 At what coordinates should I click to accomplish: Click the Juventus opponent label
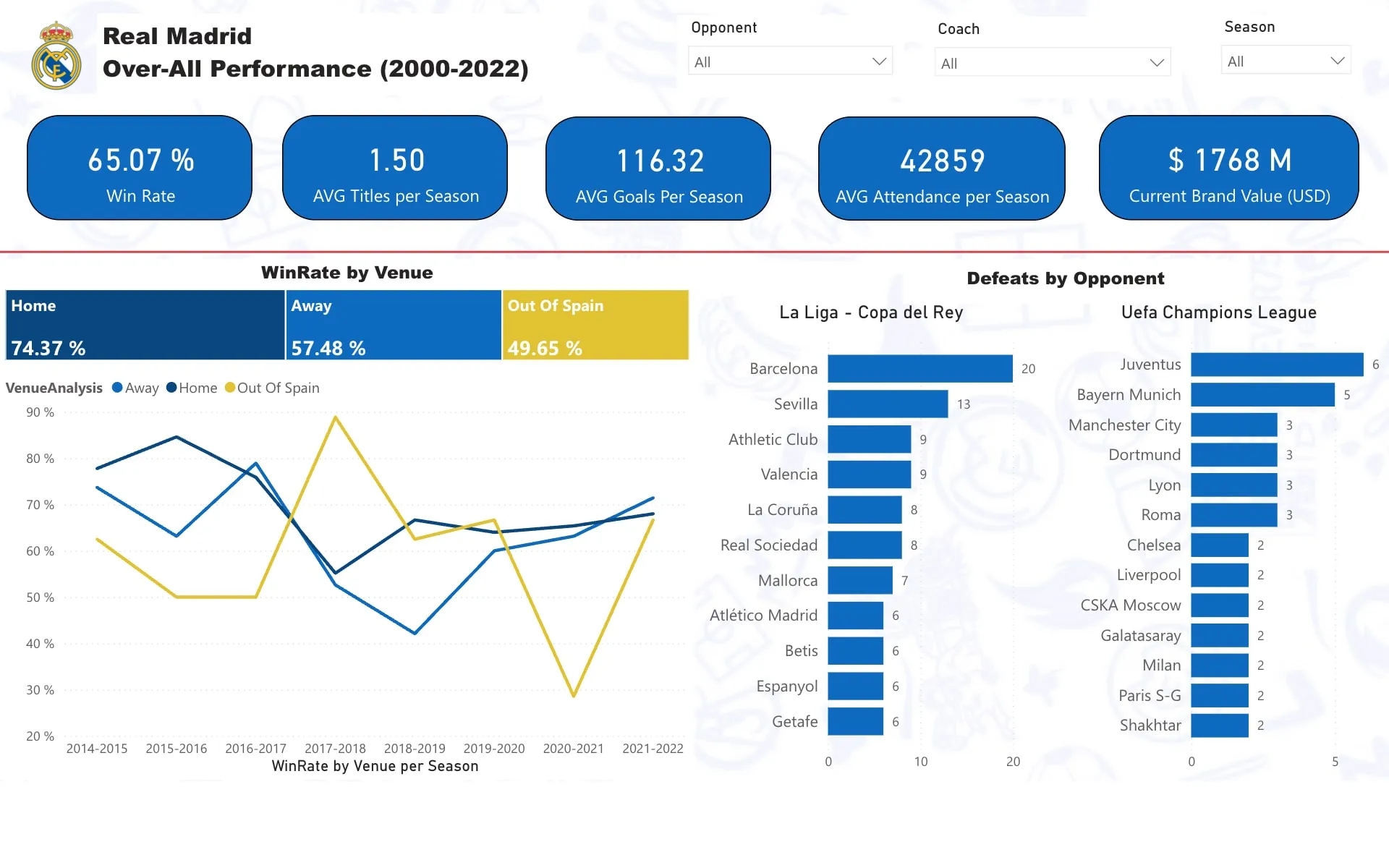1150,365
